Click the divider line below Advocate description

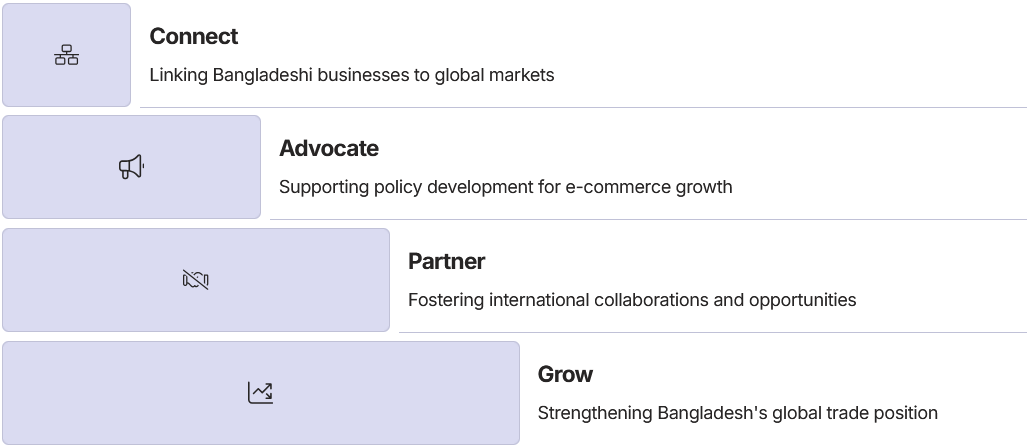click(648, 219)
